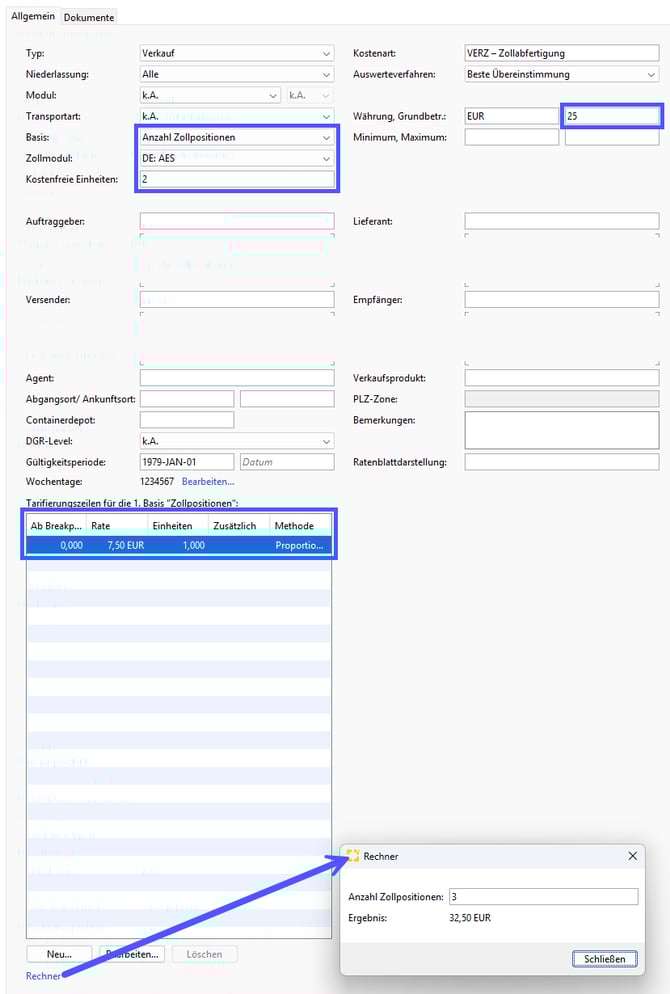Close the Rechner dialog with X
The image size is (670, 994).
tap(632, 856)
